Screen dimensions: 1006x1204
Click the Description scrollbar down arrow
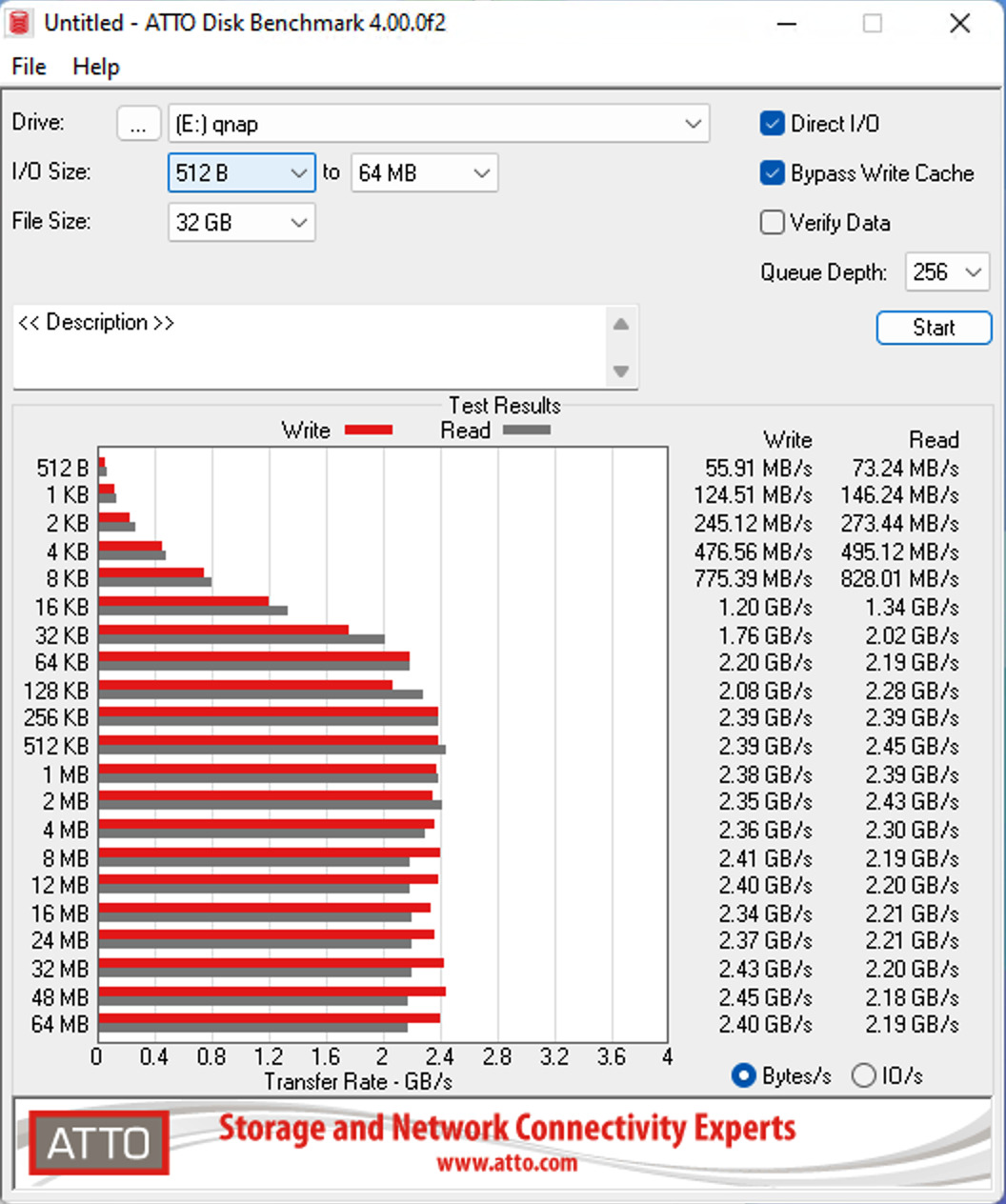[621, 371]
